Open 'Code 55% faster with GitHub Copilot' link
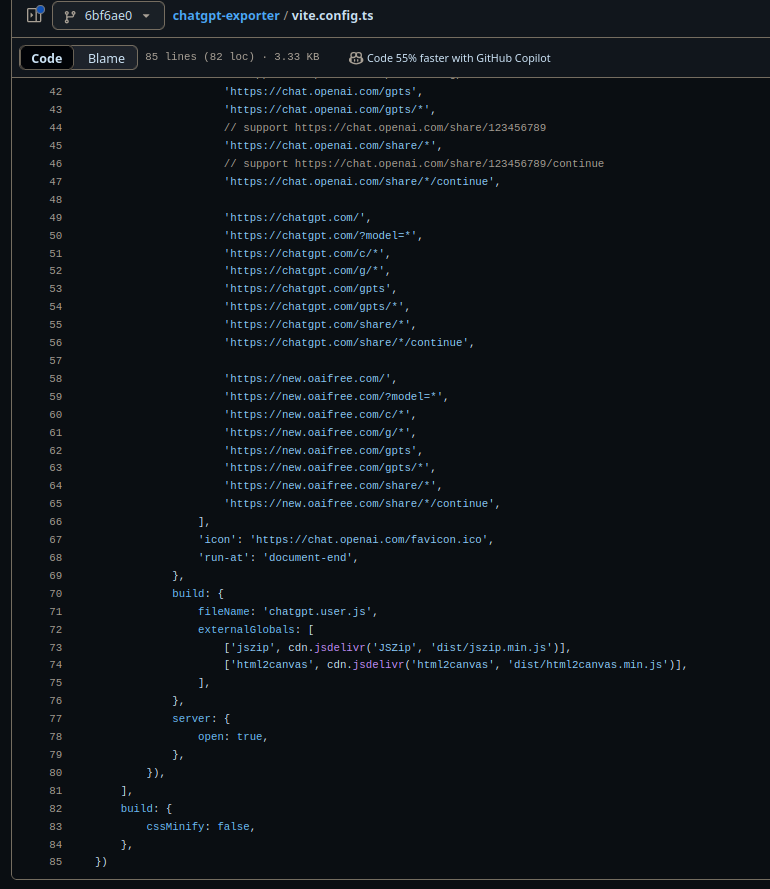 (x=458, y=58)
